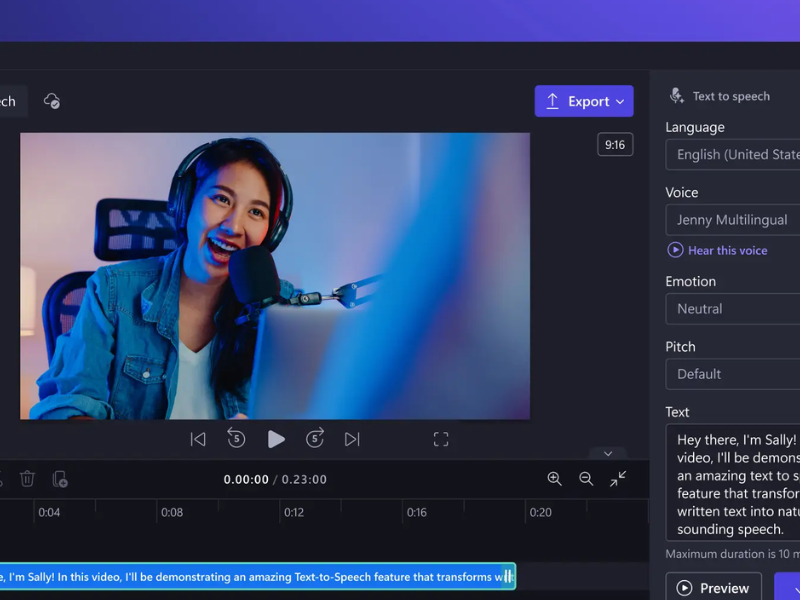Select the text-to-speech clip on timeline
This screenshot has width=800, height=600.
click(x=257, y=577)
